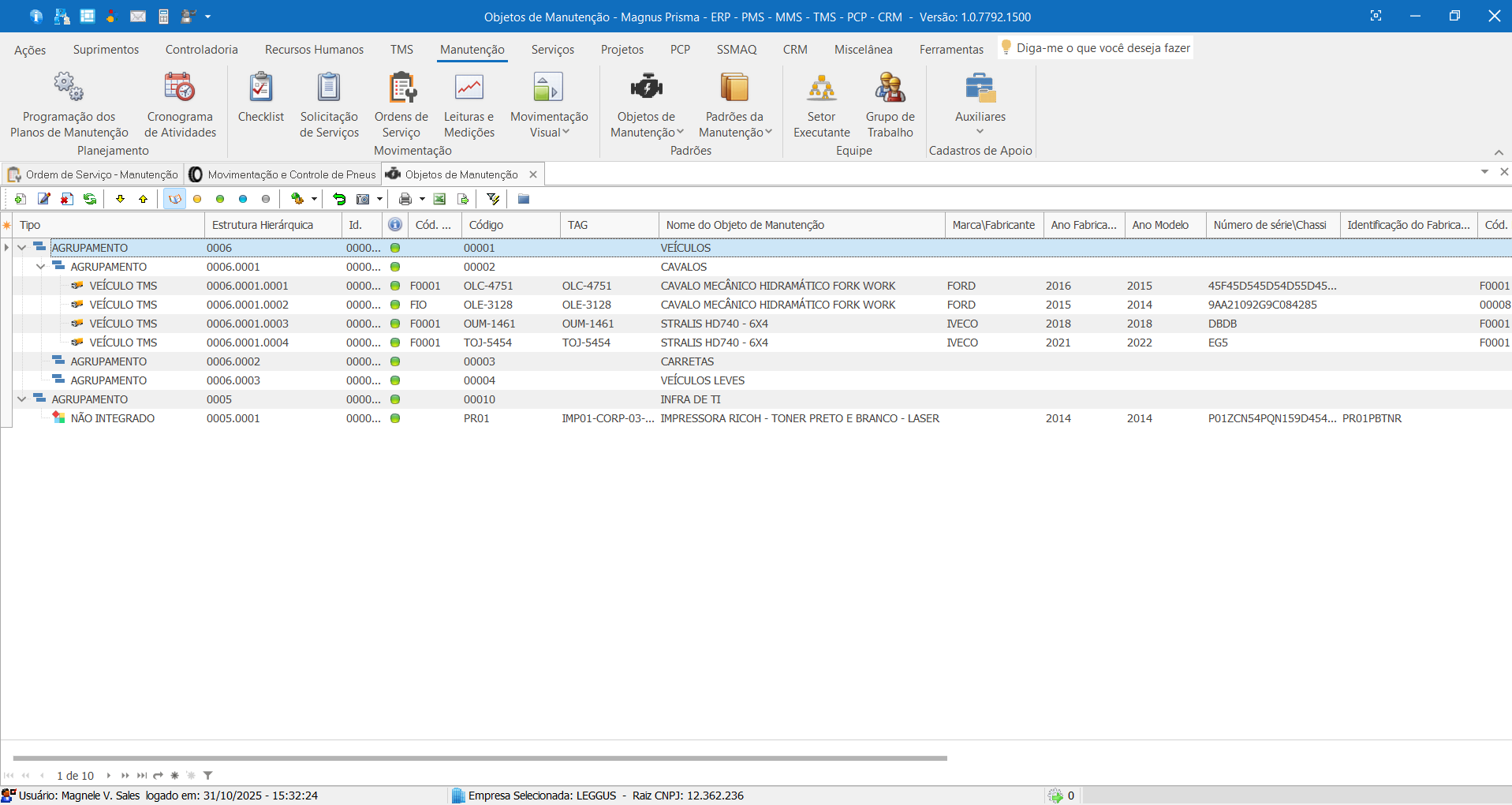Open the Suprimentos ribbon tab
Viewport: 1512px width, 805px height.
[106, 50]
